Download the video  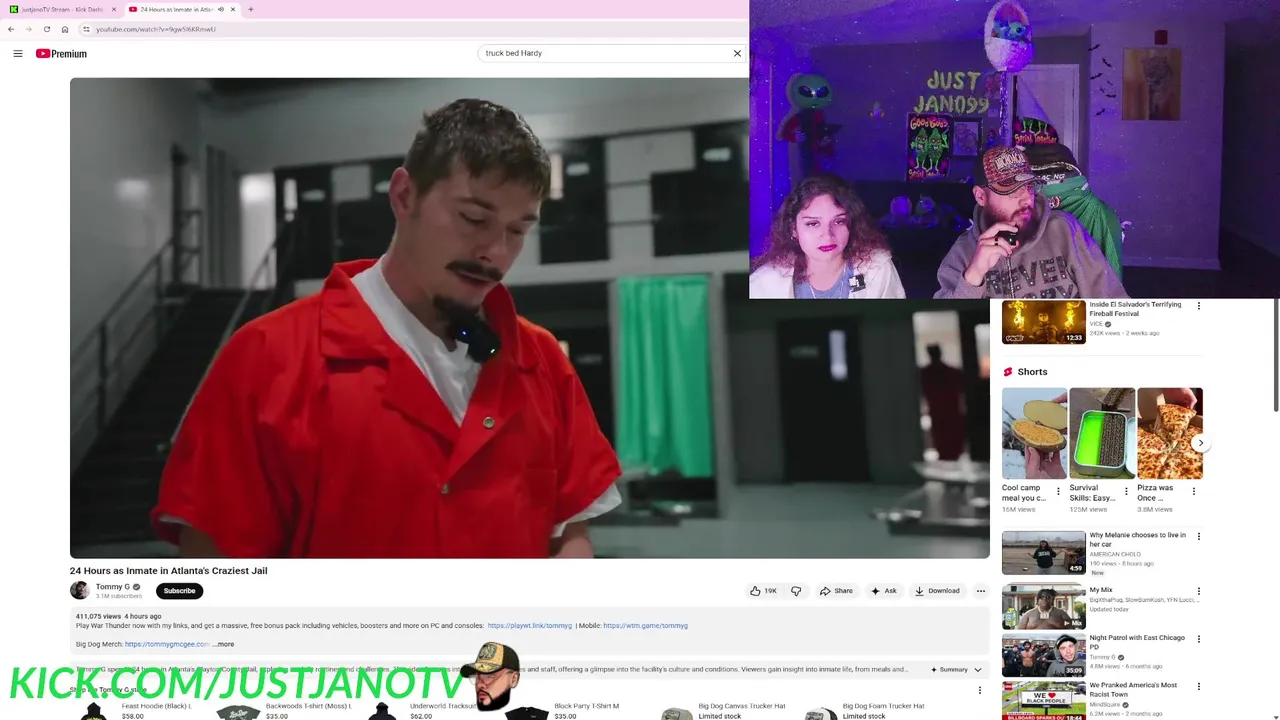(937, 591)
